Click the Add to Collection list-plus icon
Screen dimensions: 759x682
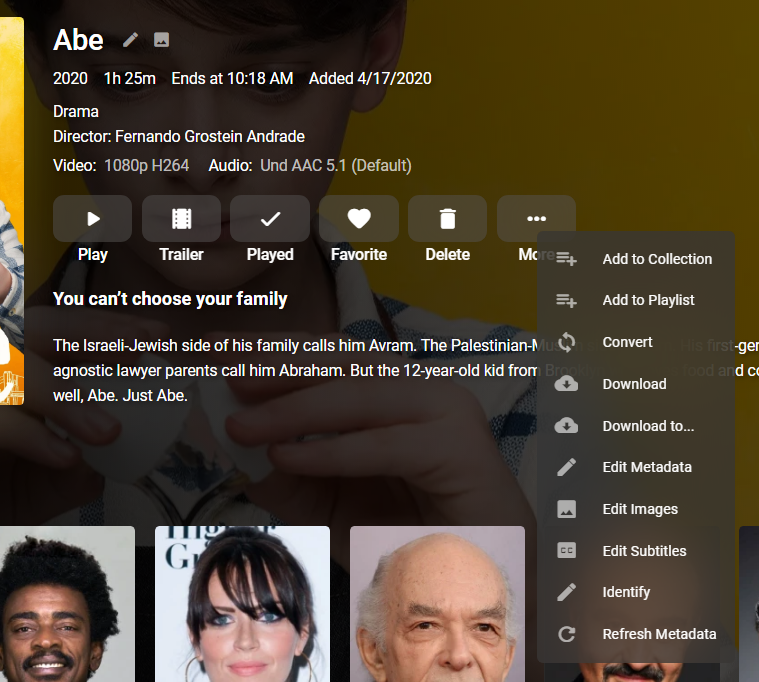pos(566,259)
